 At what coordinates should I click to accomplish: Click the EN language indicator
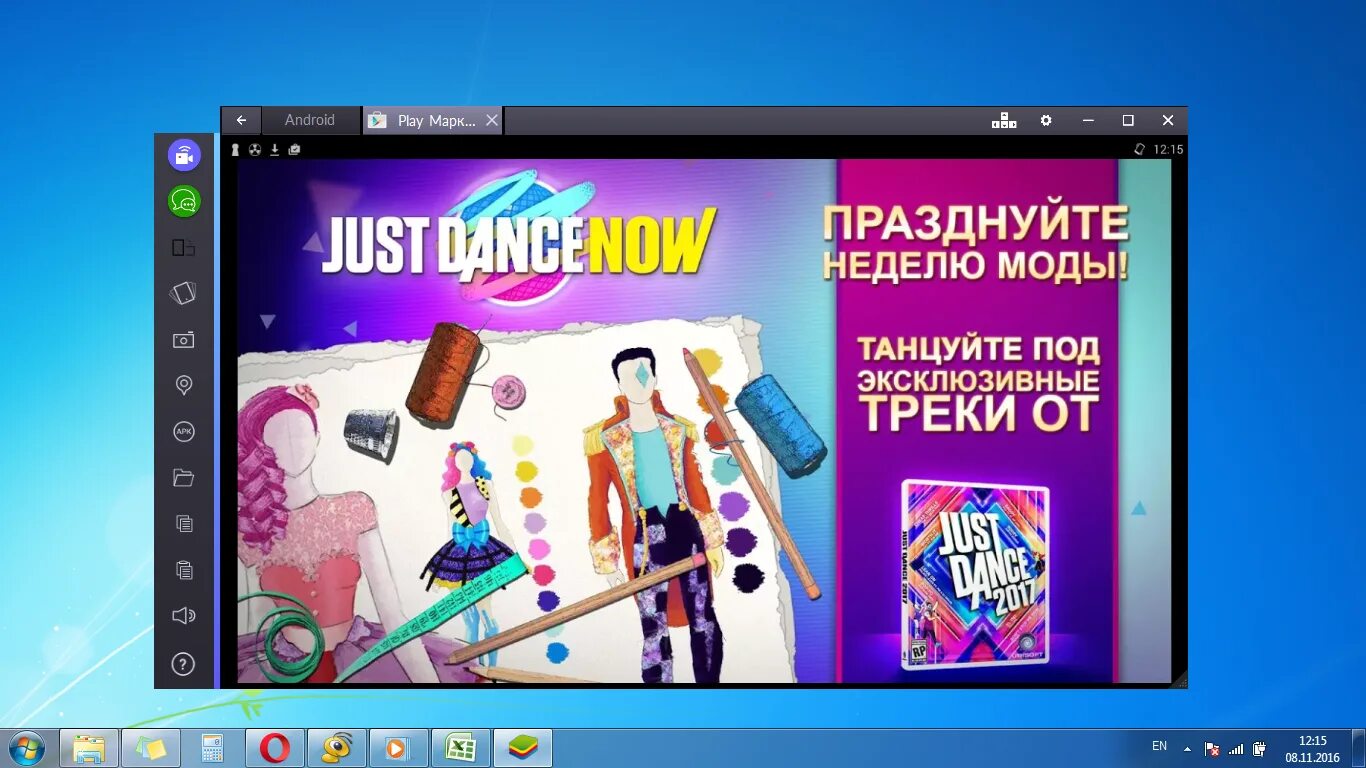coord(1159,746)
